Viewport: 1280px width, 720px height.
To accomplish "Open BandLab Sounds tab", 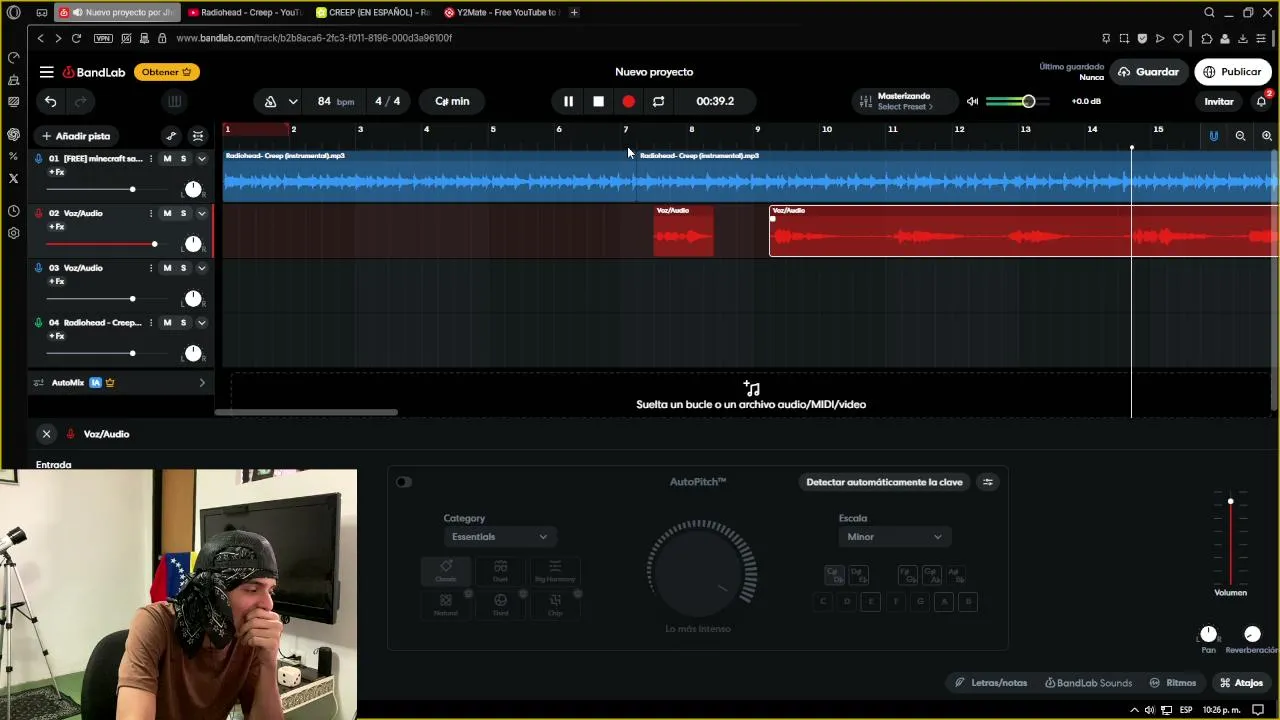I will 1088,683.
